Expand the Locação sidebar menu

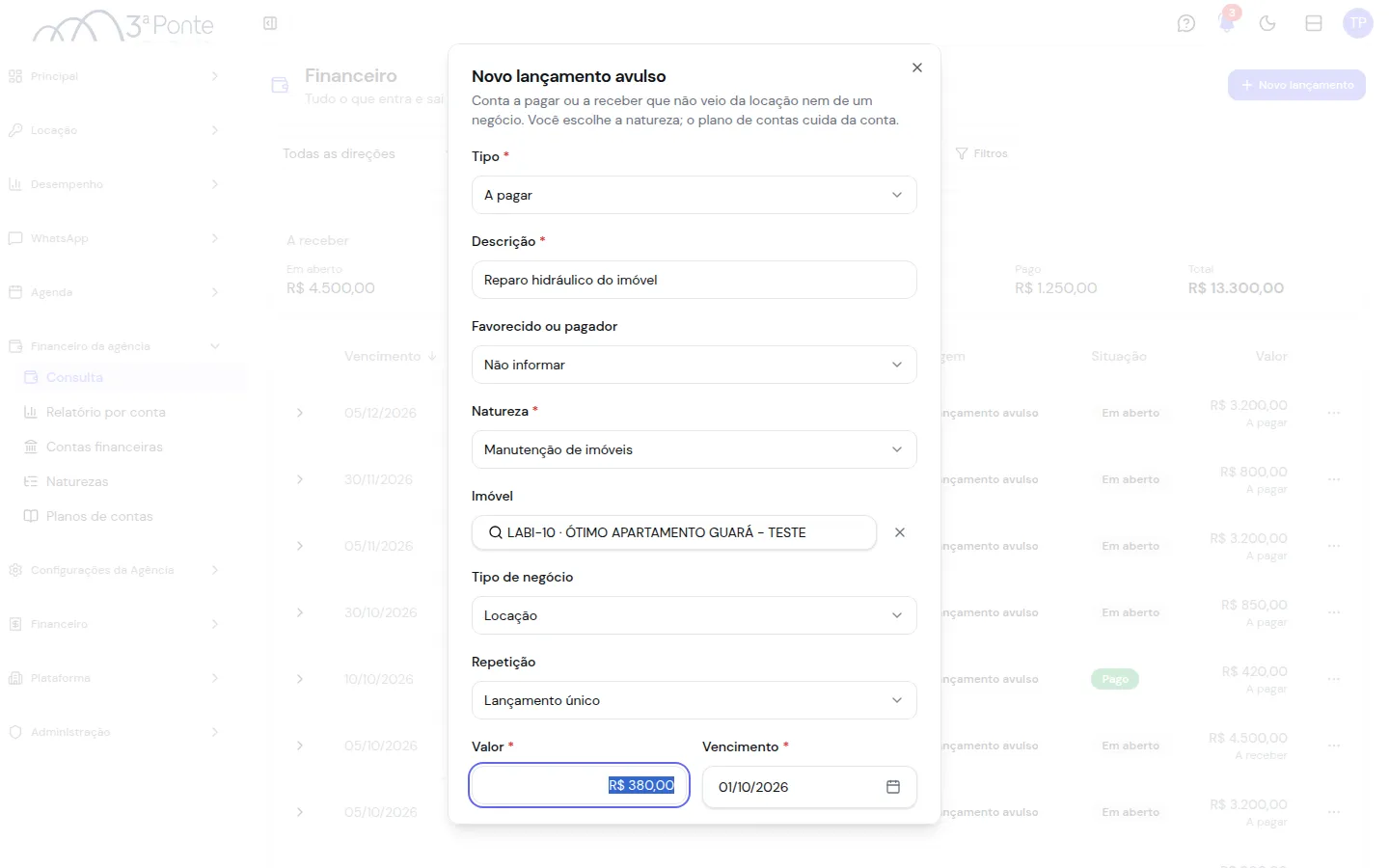pyautogui.click(x=114, y=130)
